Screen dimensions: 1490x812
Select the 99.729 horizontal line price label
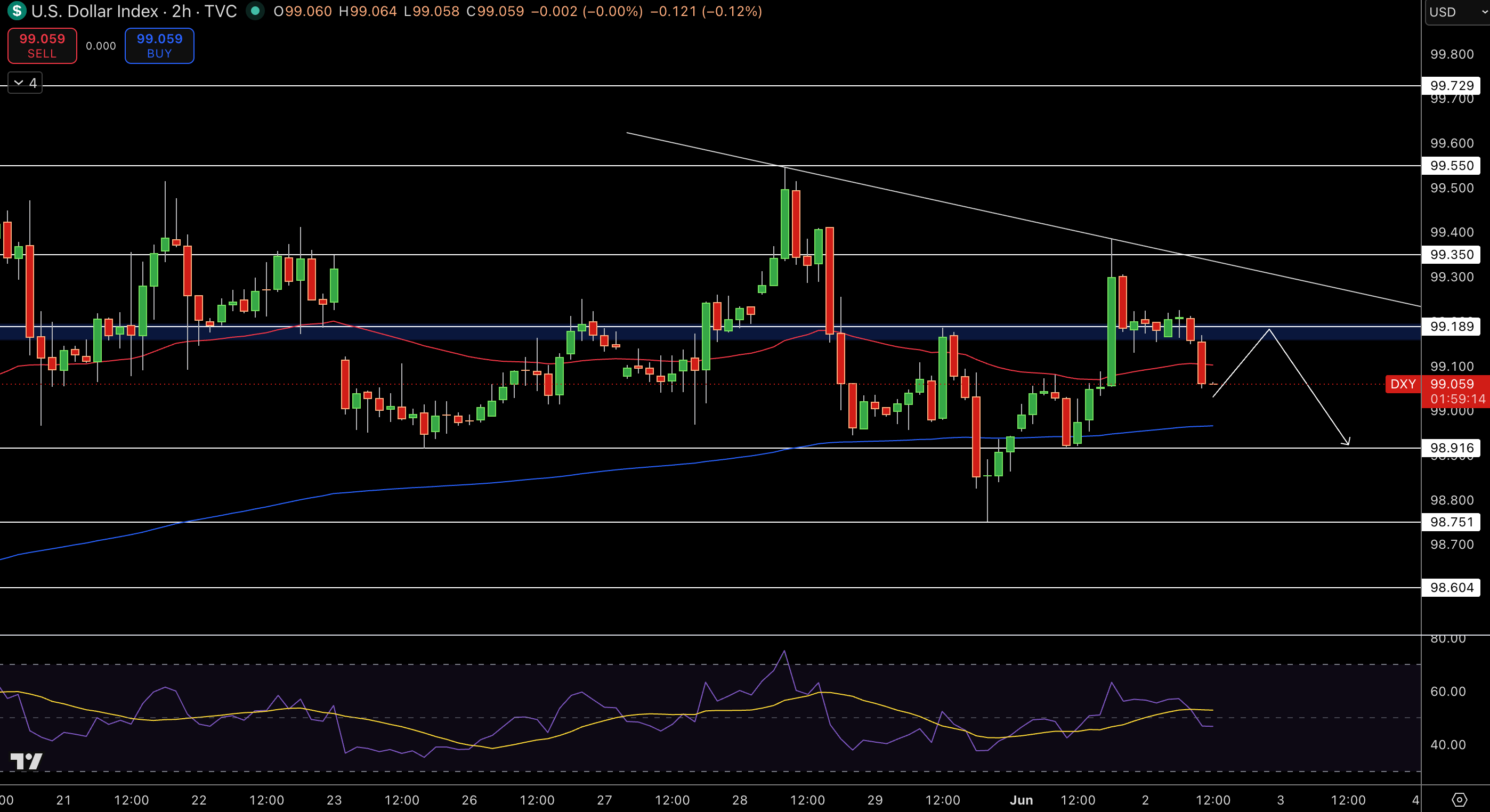[x=1451, y=86]
